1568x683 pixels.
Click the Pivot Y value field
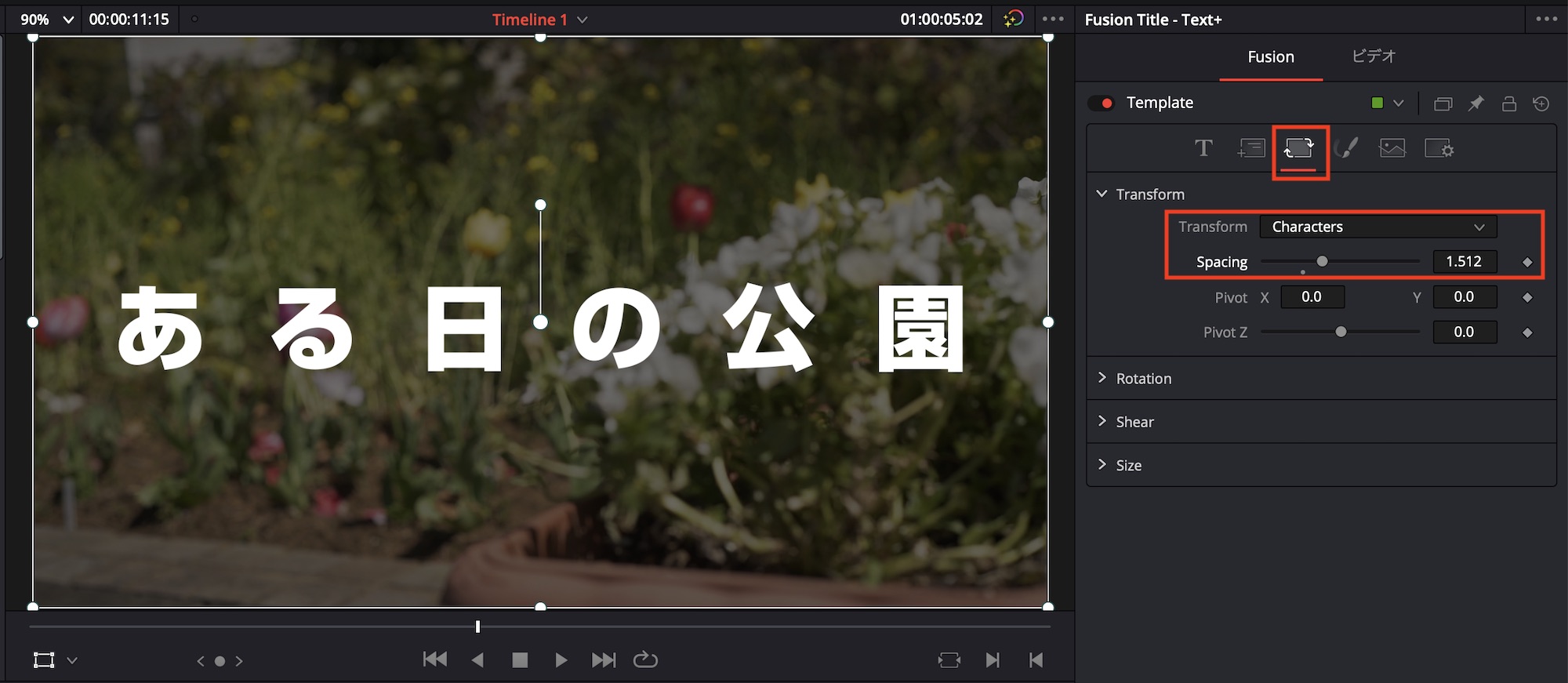(x=1465, y=297)
